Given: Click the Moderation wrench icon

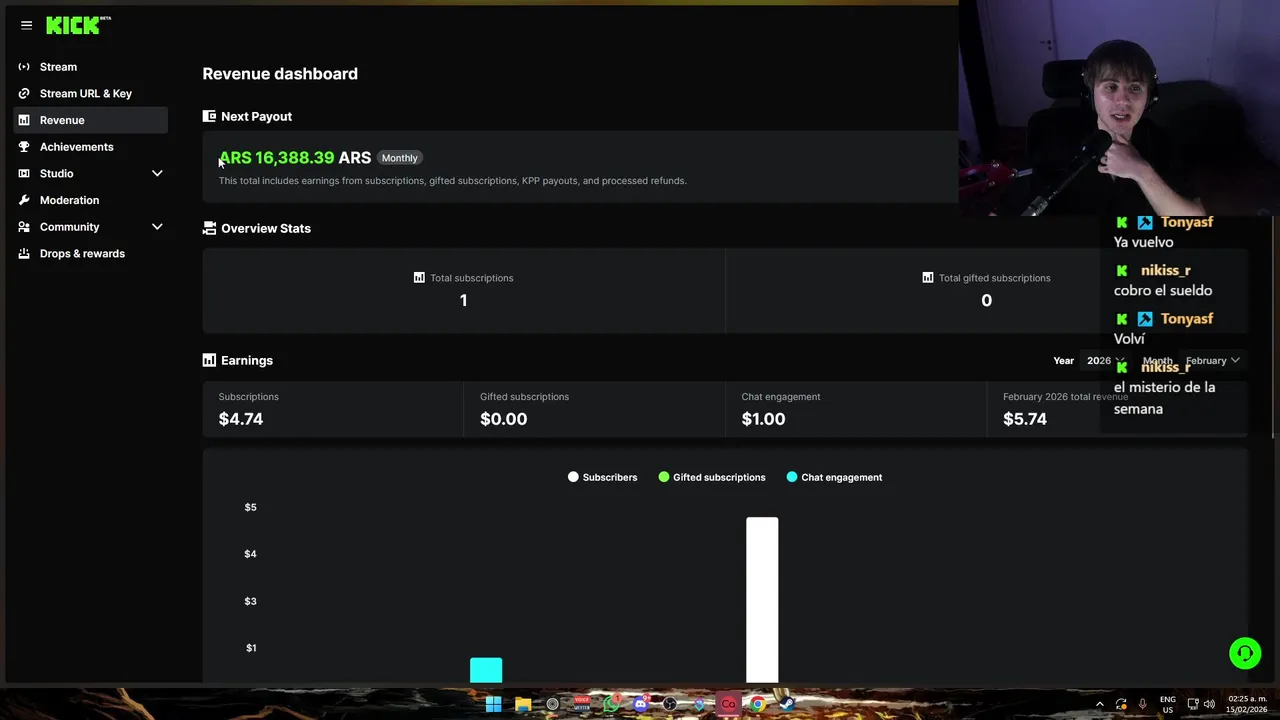Looking at the screenshot, I should [24, 200].
